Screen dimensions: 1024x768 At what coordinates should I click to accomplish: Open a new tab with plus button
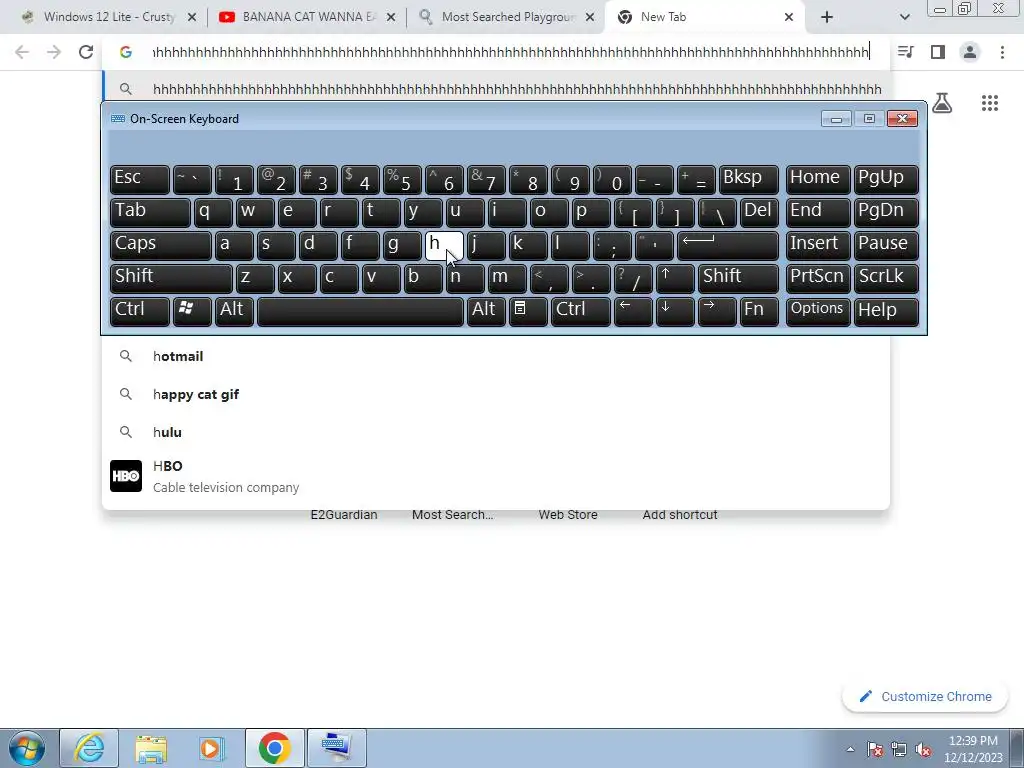(x=827, y=17)
